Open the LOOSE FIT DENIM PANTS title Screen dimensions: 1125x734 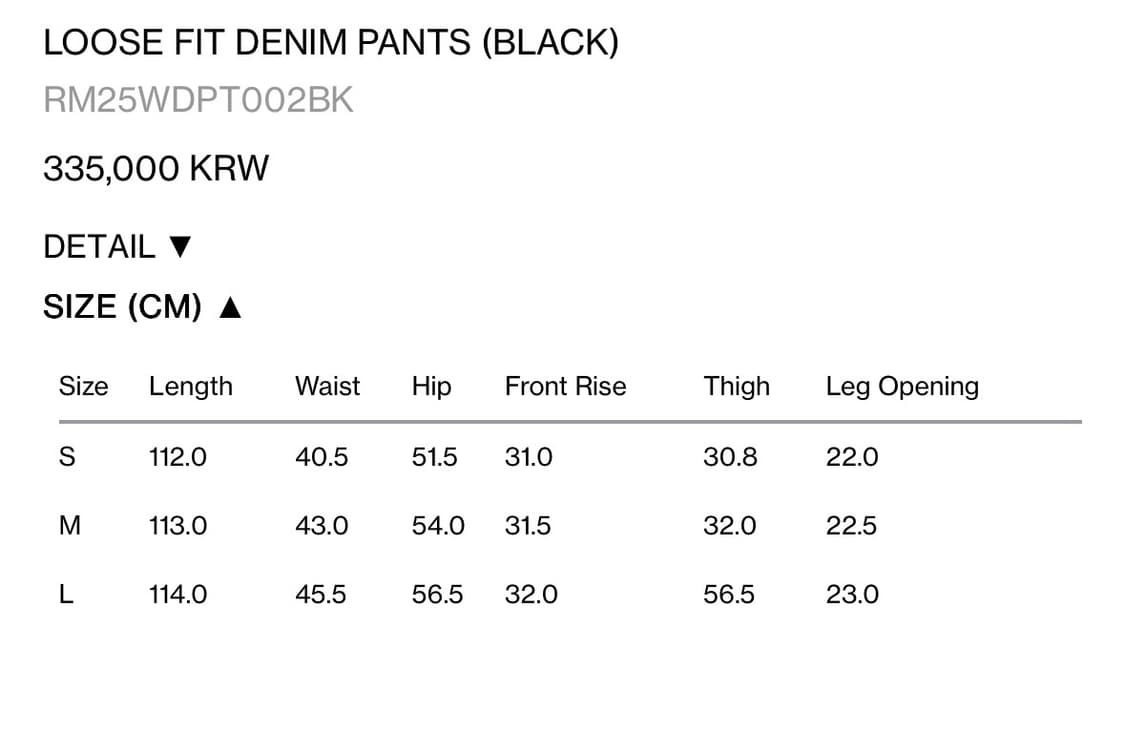coord(331,42)
